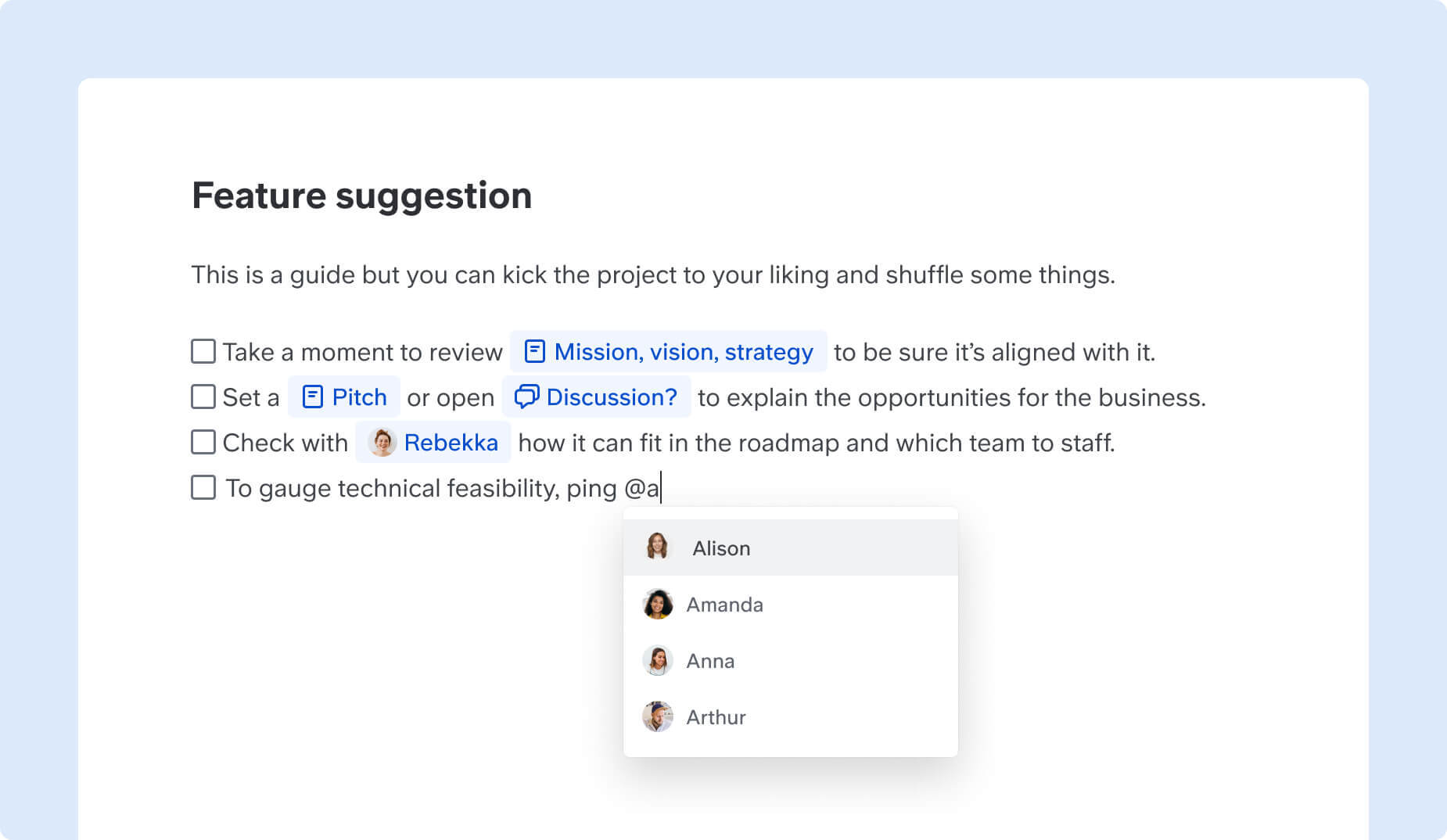The image size is (1447, 840).
Task: Toggle the 'Check with Rebekka' checkbox
Action: pos(203,442)
